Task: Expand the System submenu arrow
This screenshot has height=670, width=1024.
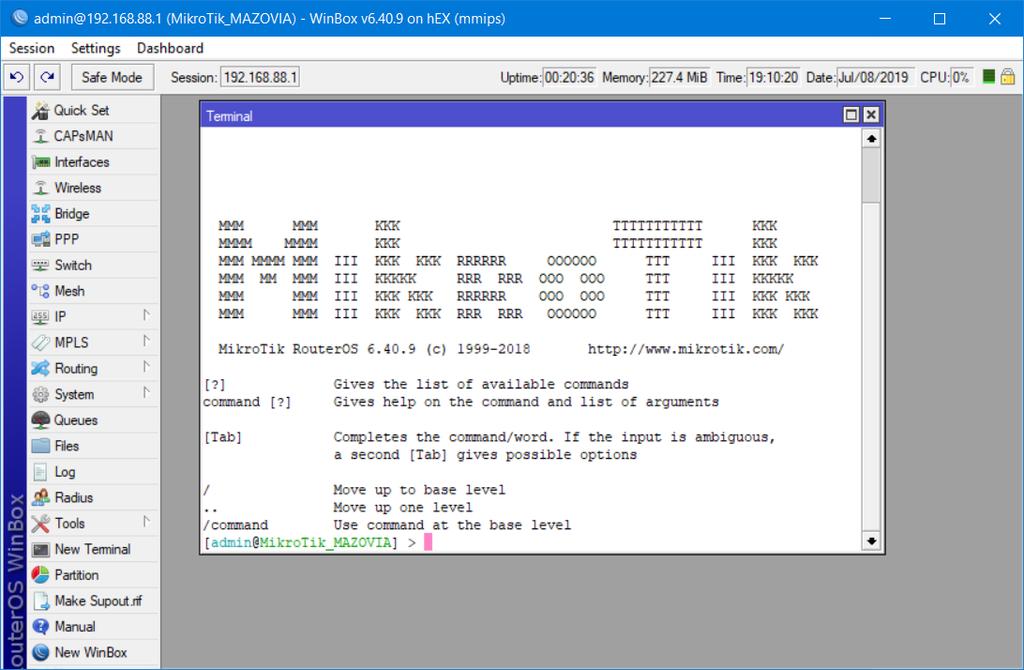Action: [x=146, y=393]
